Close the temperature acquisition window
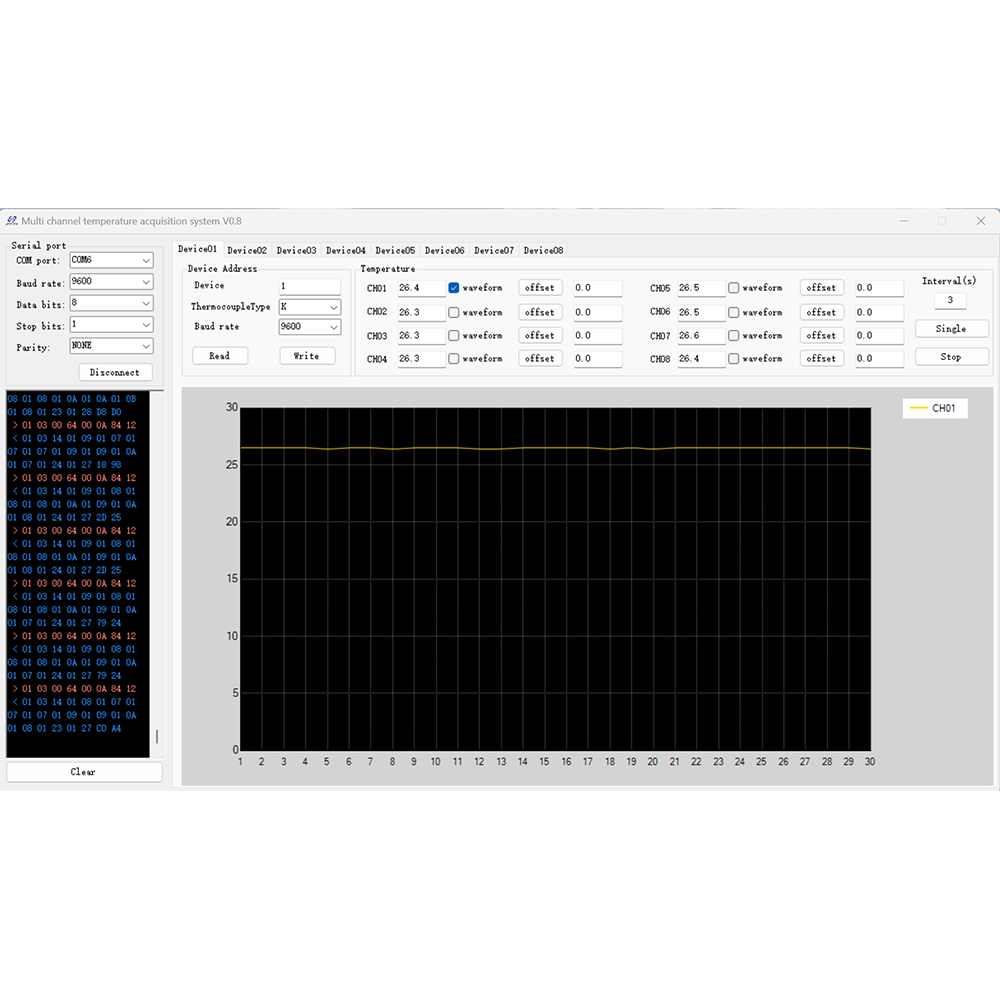 coord(980,220)
